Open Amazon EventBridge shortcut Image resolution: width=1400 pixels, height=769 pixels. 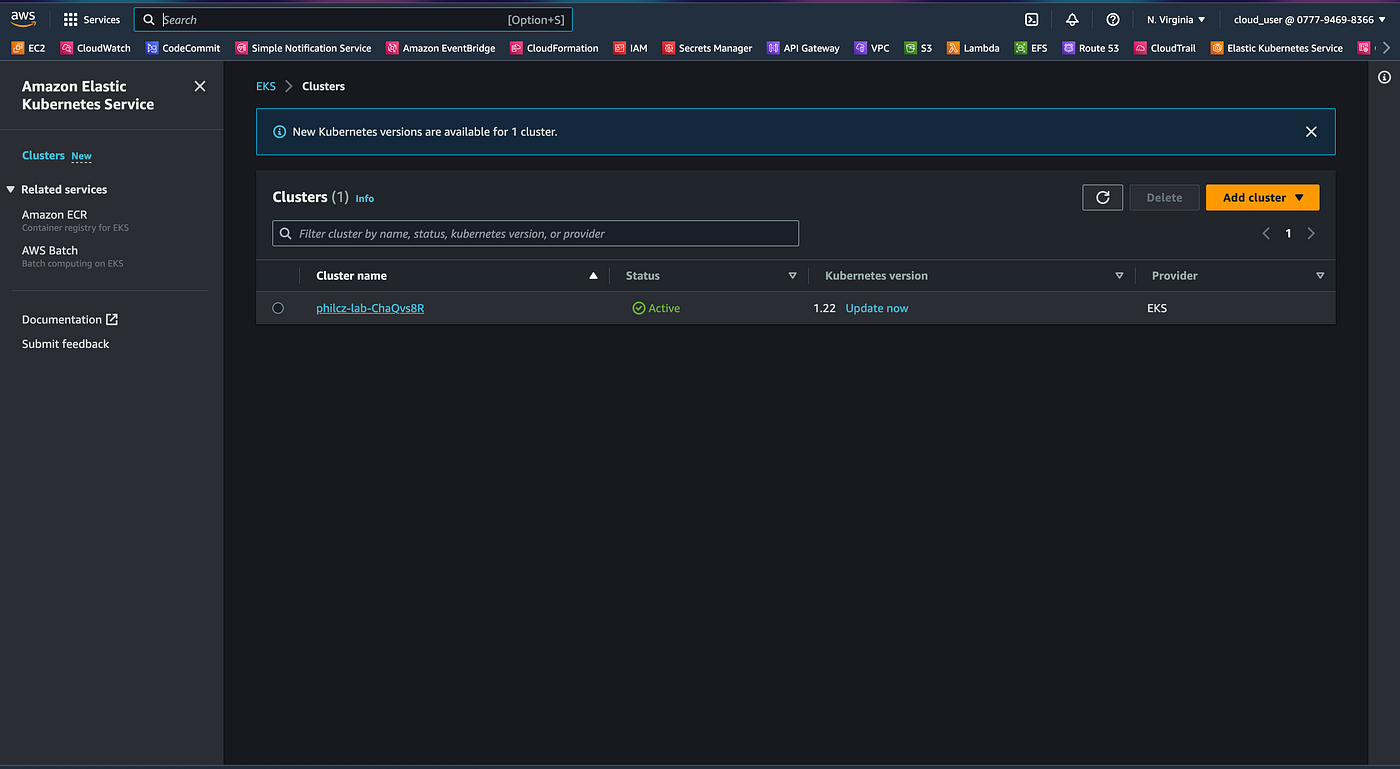(x=440, y=48)
